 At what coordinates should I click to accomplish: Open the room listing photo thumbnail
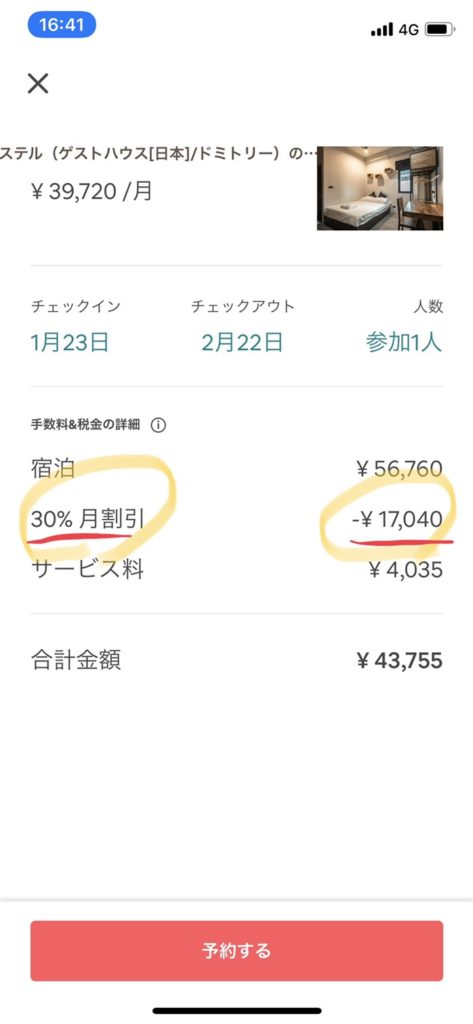380,188
